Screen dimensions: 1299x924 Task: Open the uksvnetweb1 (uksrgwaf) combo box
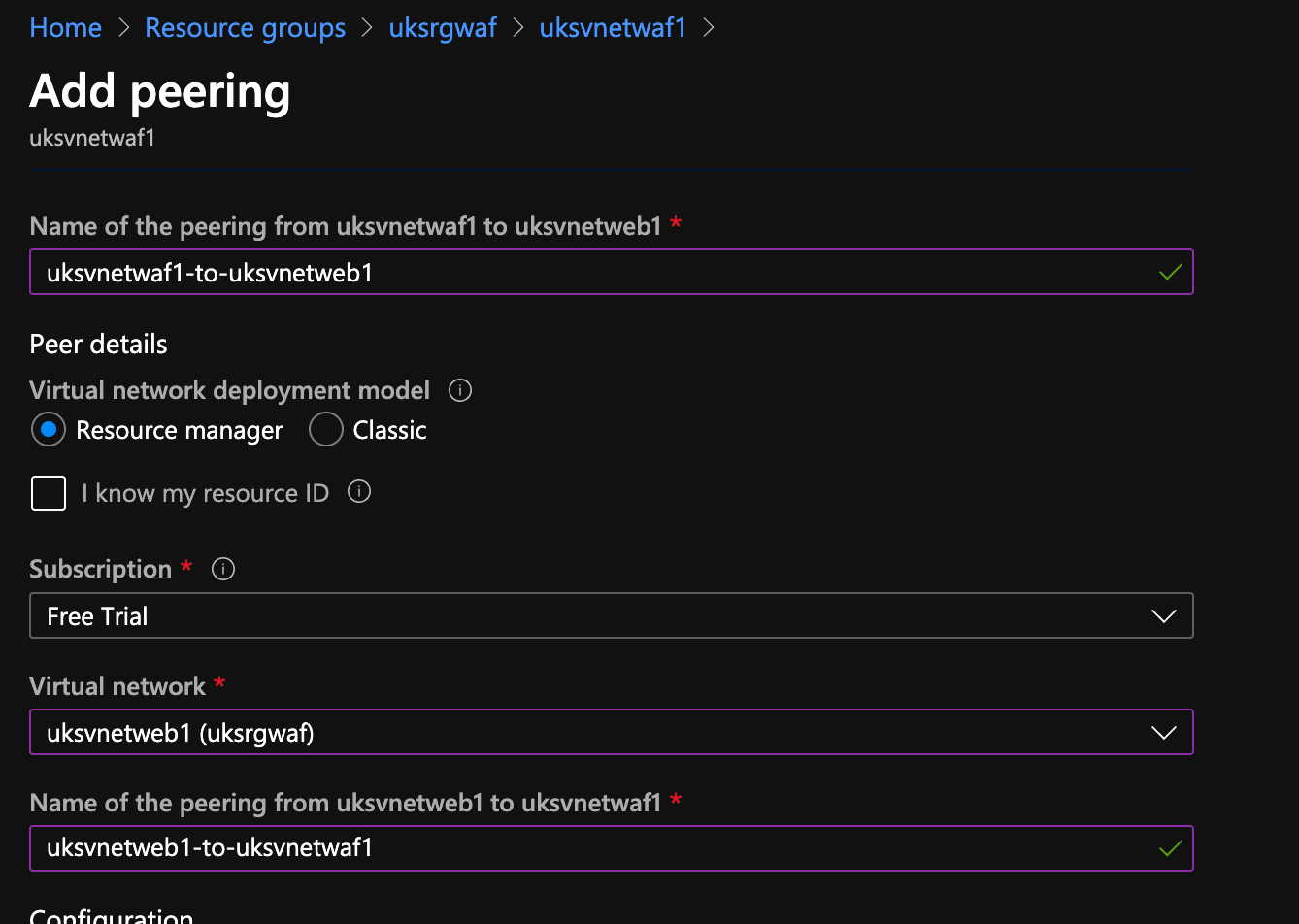tap(612, 733)
